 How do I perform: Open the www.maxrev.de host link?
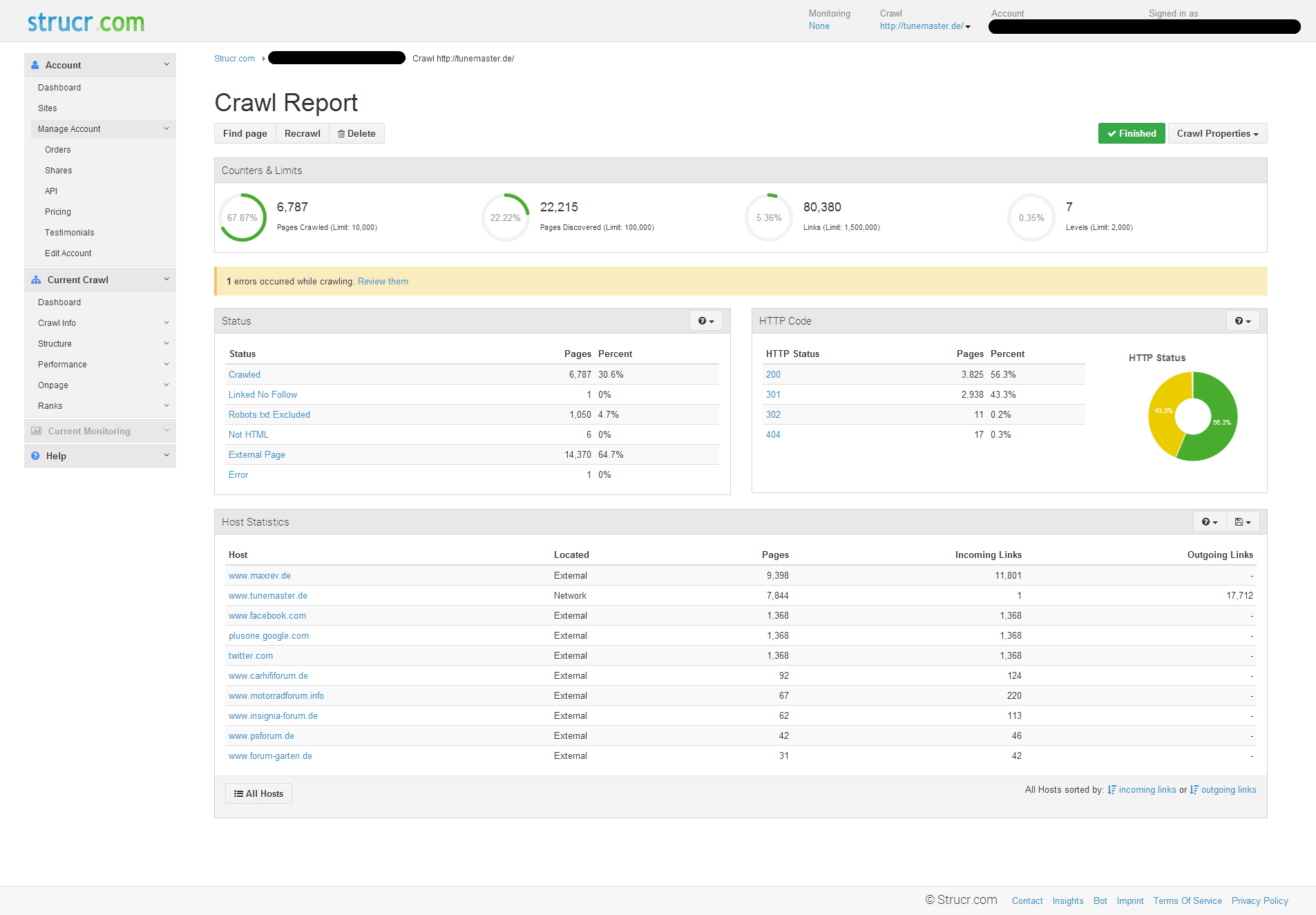pos(260,576)
